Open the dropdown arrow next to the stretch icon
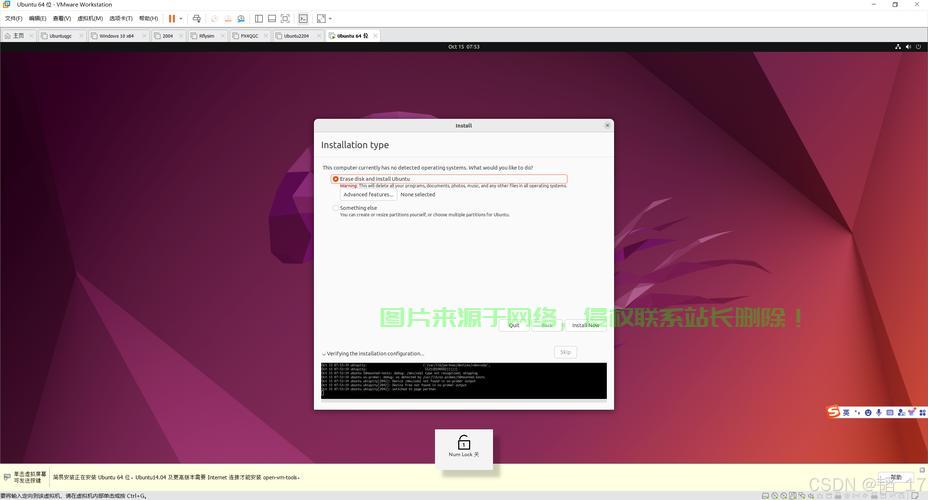The width and height of the screenshot is (928, 500). coord(330,19)
